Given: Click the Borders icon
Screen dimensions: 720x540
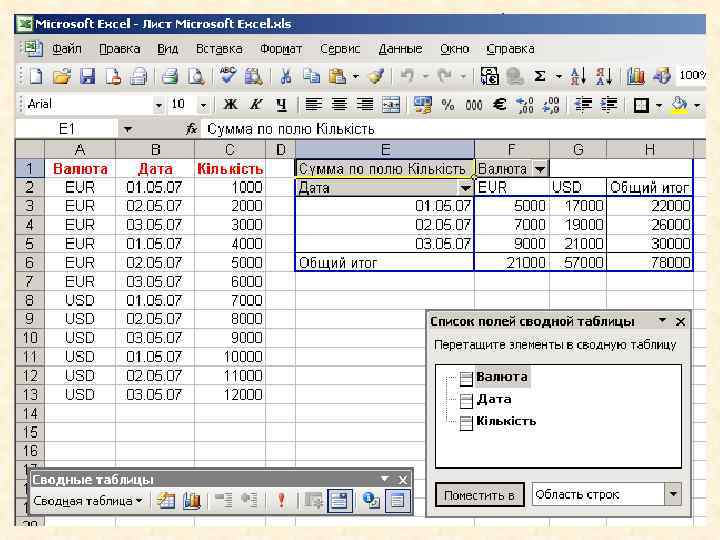Looking at the screenshot, I should [x=641, y=105].
